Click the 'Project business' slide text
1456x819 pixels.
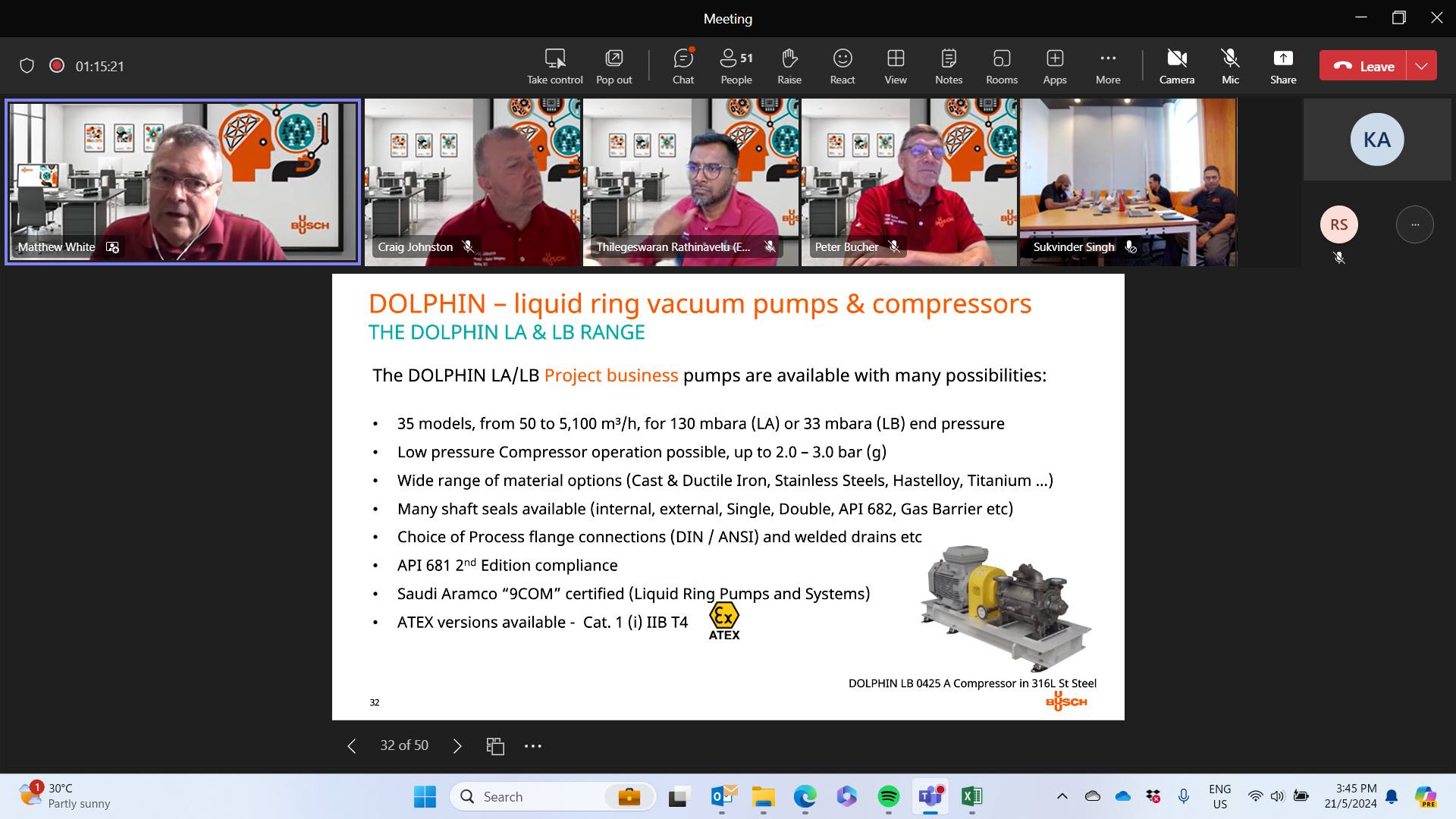(611, 375)
